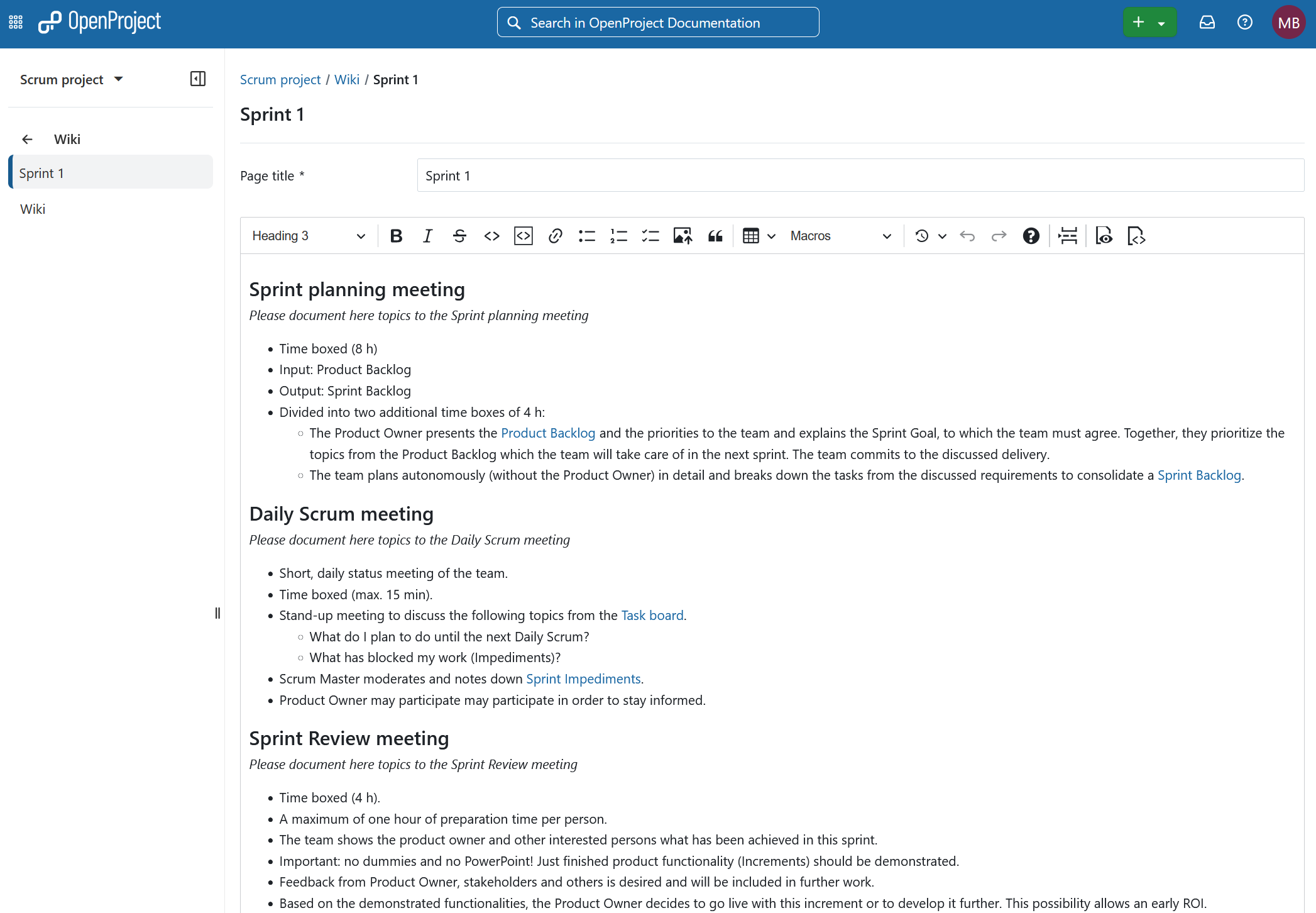Screen dimensions: 1316x913
Task: Select Sprint 1 in the wiki sidebar
Action: (43, 173)
